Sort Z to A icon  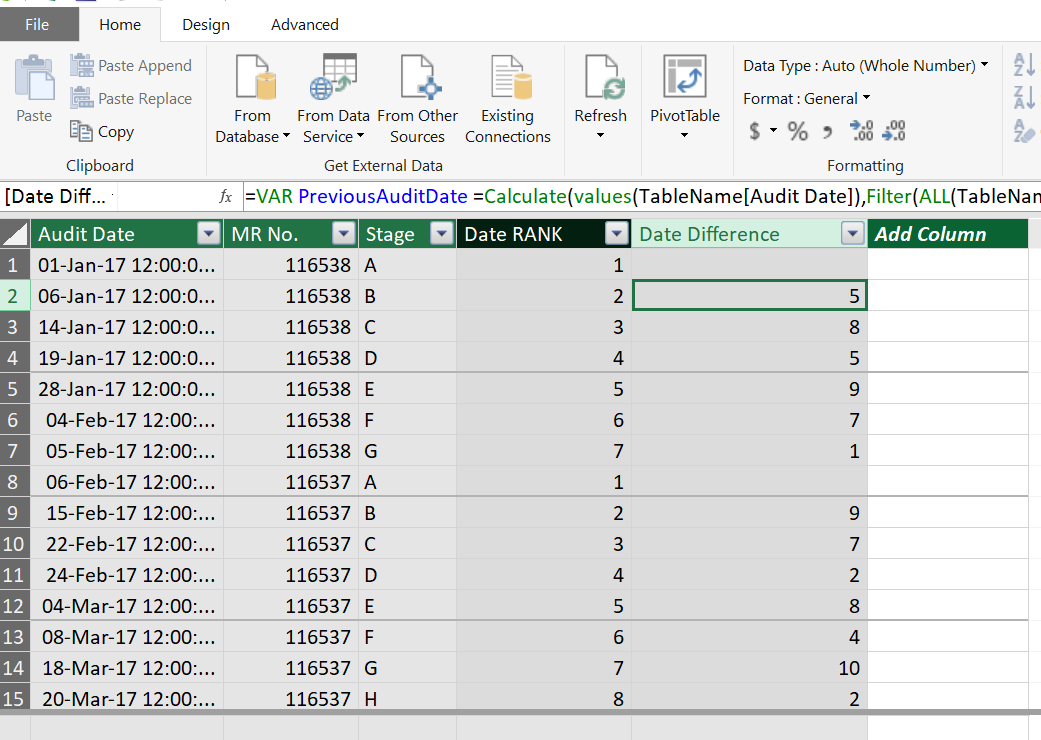click(x=1024, y=98)
